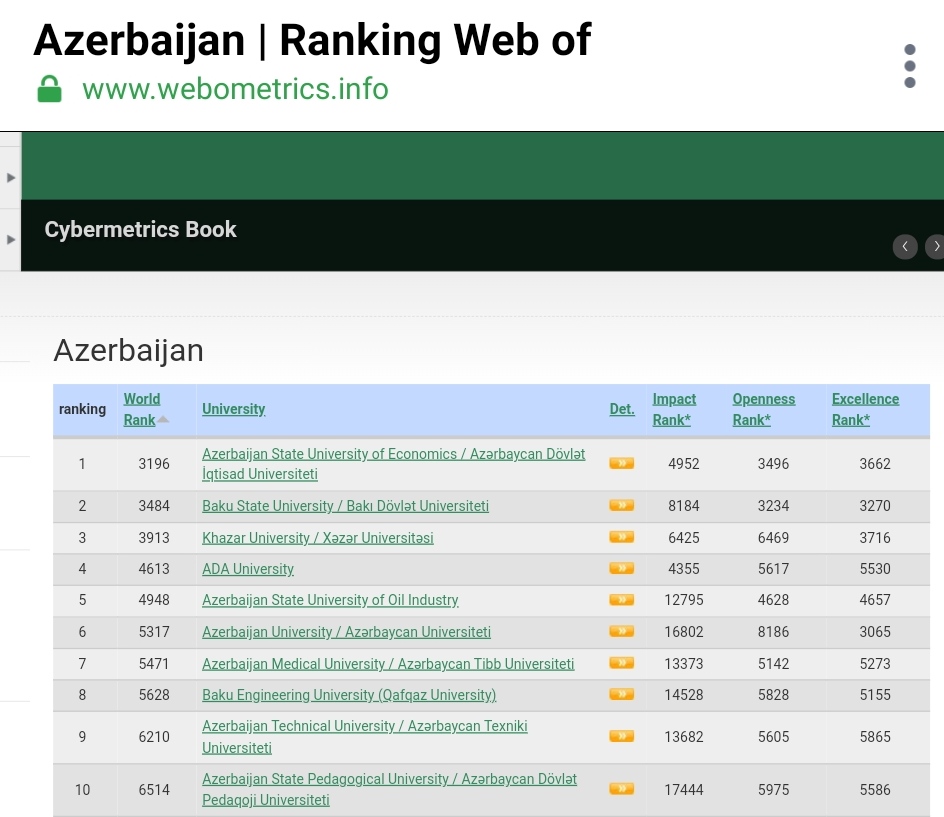The width and height of the screenshot is (944, 817).
Task: Open details icon for Khazar University
Action: point(622,536)
